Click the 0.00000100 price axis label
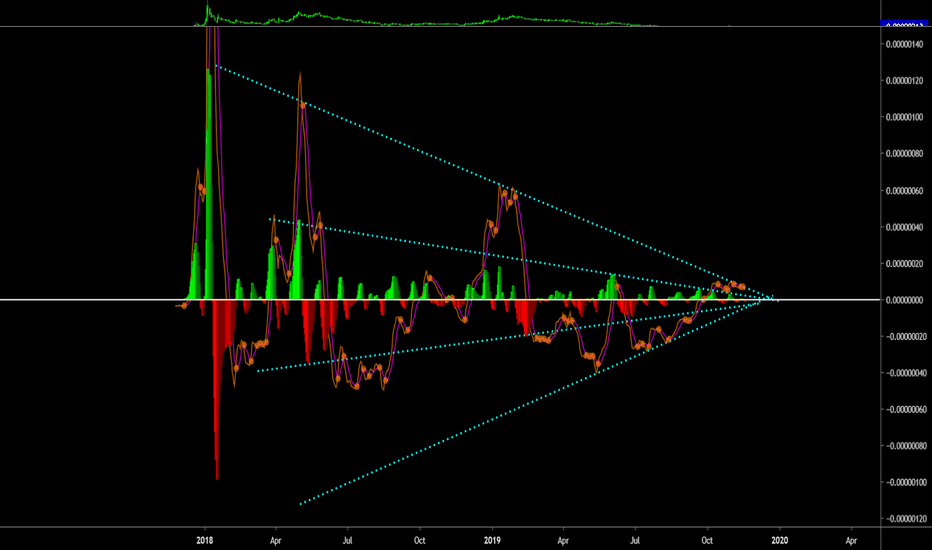This screenshot has height=550, width=932. point(905,117)
